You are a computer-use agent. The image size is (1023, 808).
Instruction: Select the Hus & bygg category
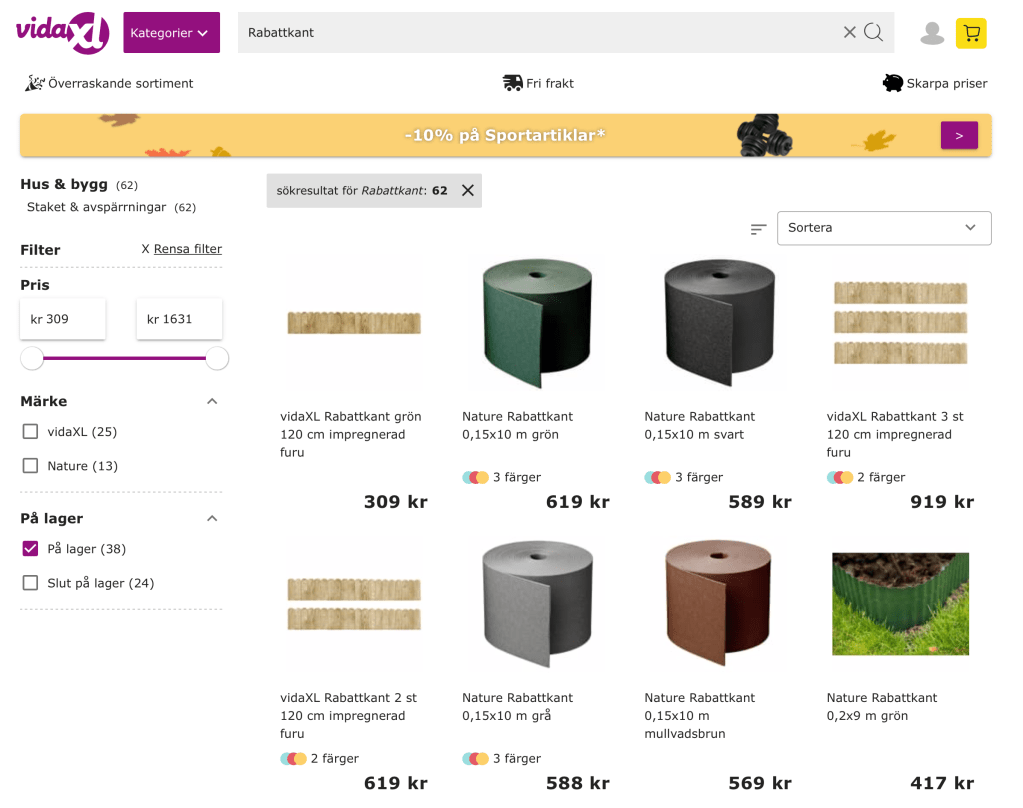(x=64, y=184)
